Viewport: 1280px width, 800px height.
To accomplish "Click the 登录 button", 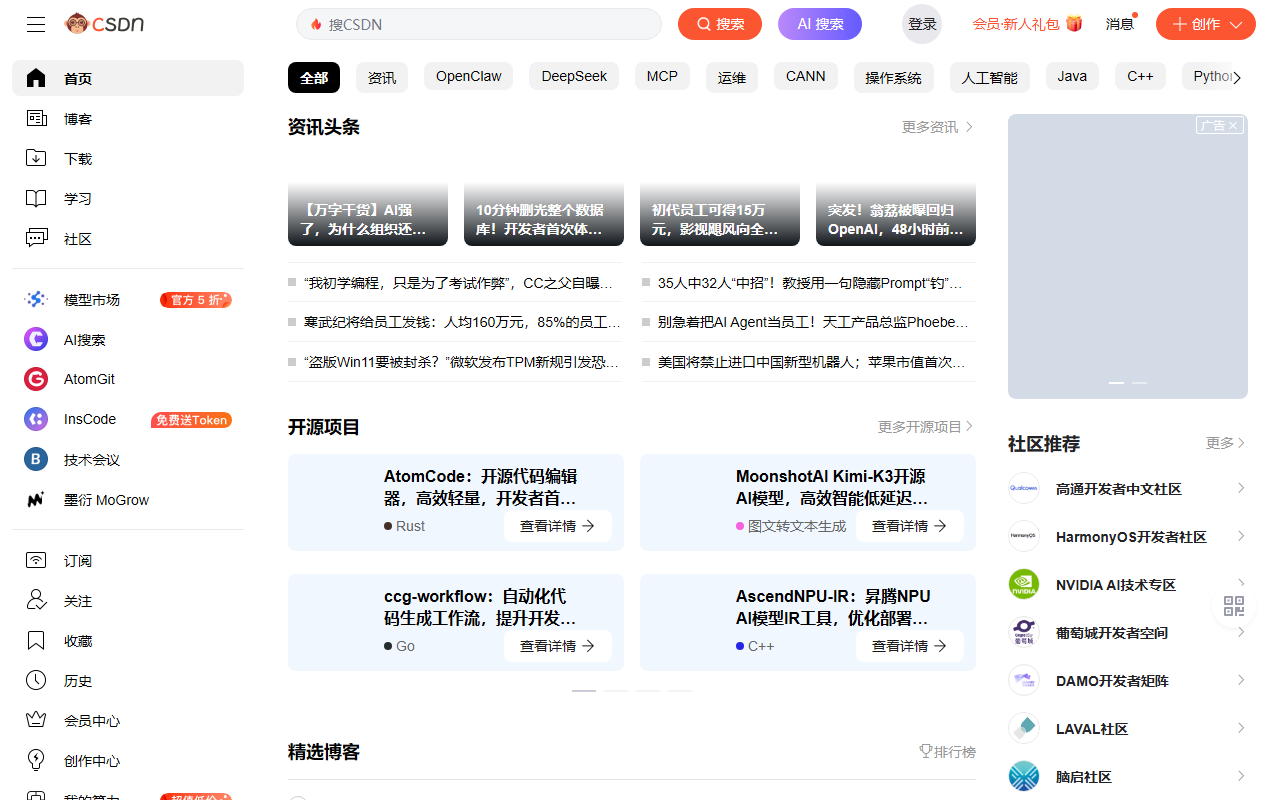I will coord(922,24).
